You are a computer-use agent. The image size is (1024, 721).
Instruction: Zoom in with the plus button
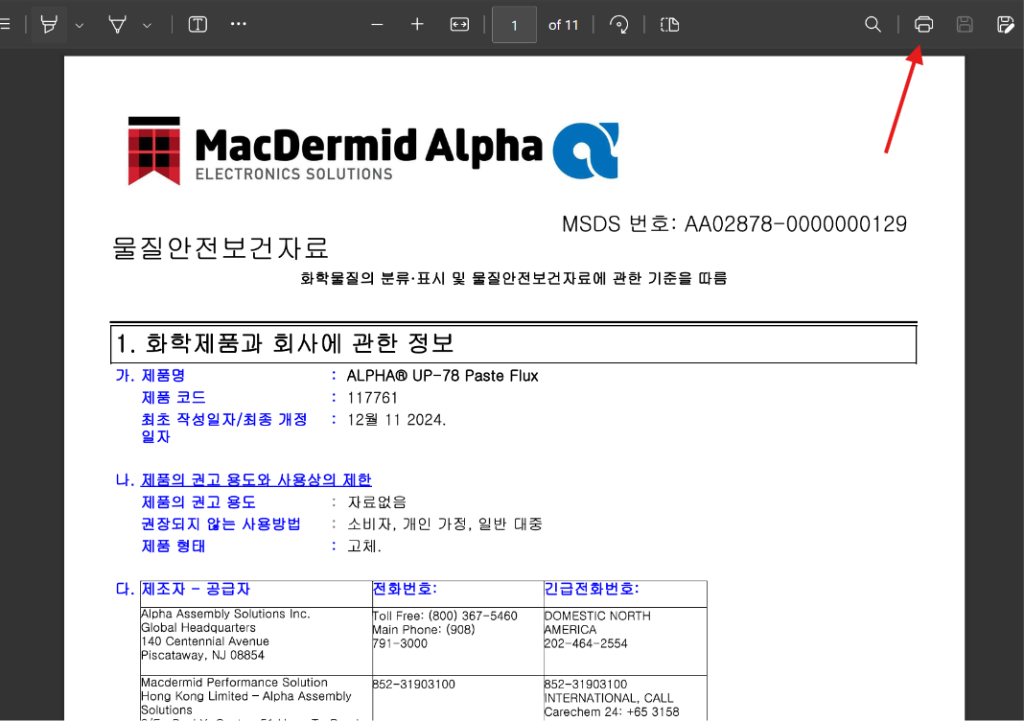[417, 25]
